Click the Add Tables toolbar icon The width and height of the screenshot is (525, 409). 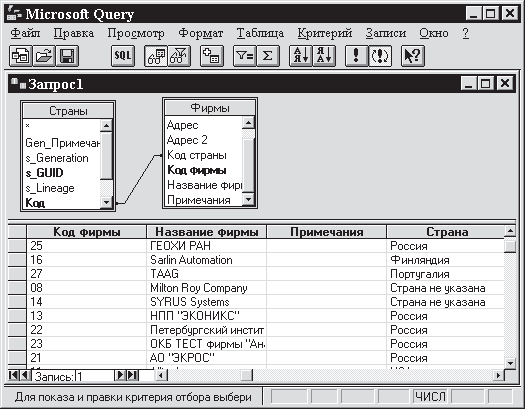click(212, 56)
